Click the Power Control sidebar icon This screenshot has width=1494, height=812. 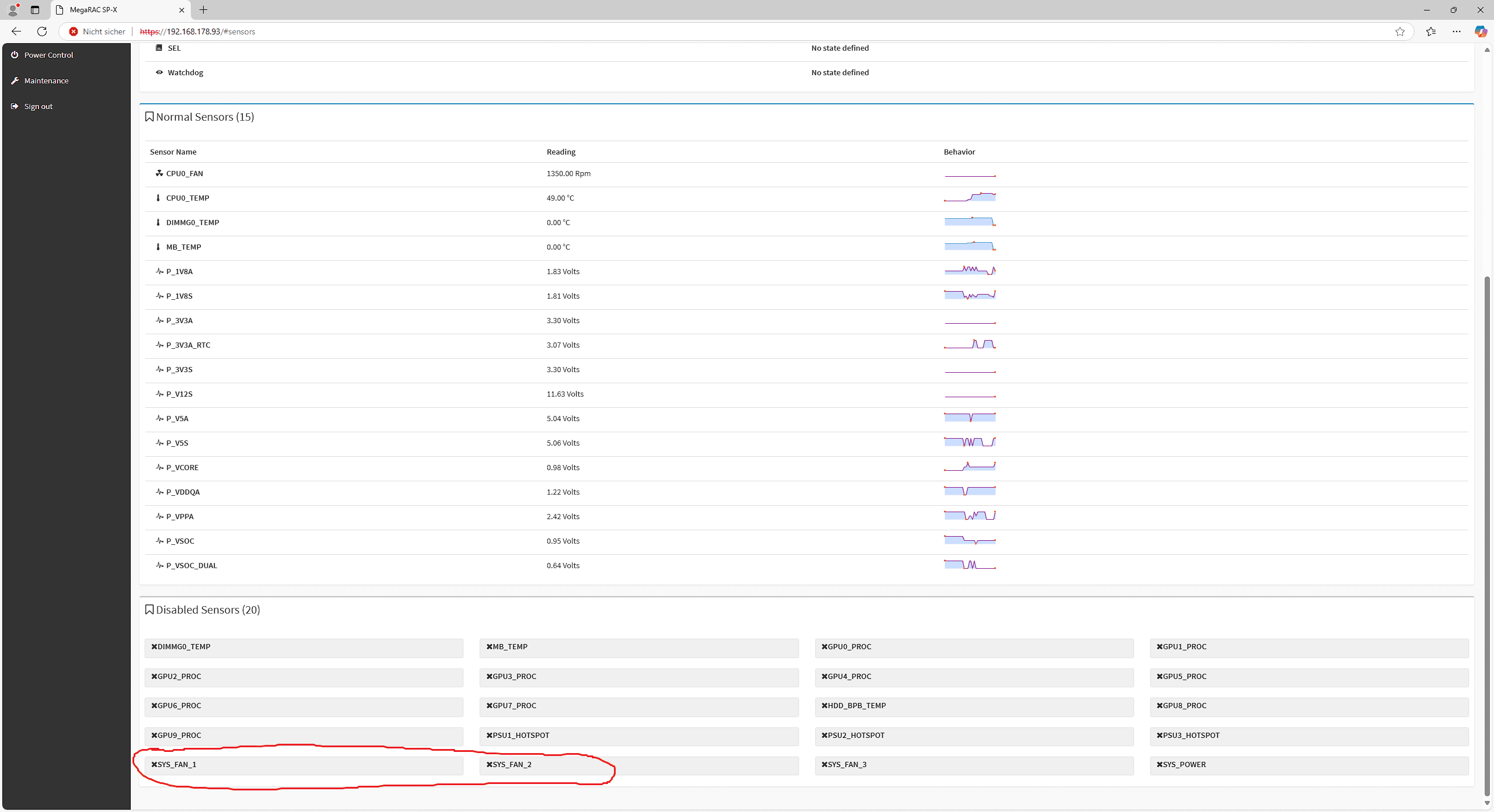[x=15, y=55]
